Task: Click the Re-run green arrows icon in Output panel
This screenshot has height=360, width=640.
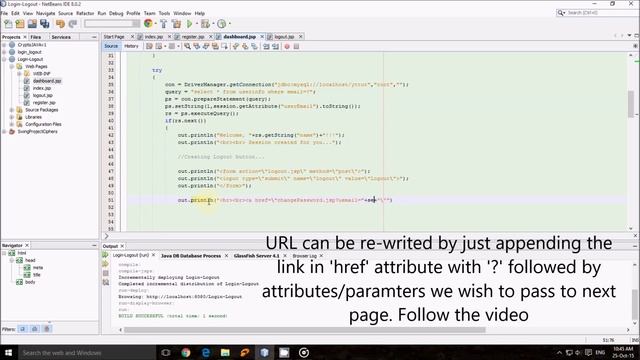Action: click(x=105, y=255)
